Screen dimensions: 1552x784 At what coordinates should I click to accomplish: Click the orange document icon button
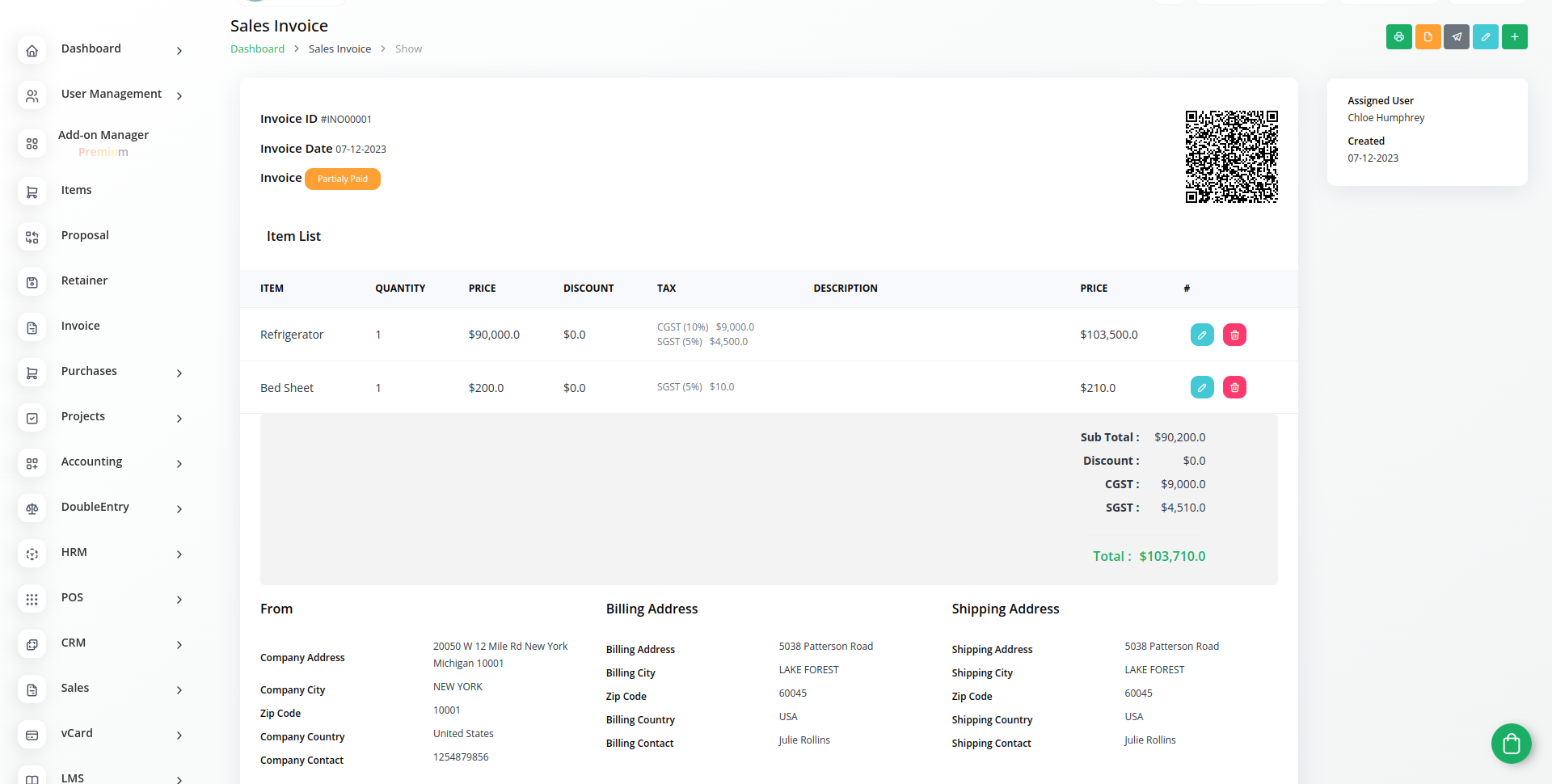1428,37
